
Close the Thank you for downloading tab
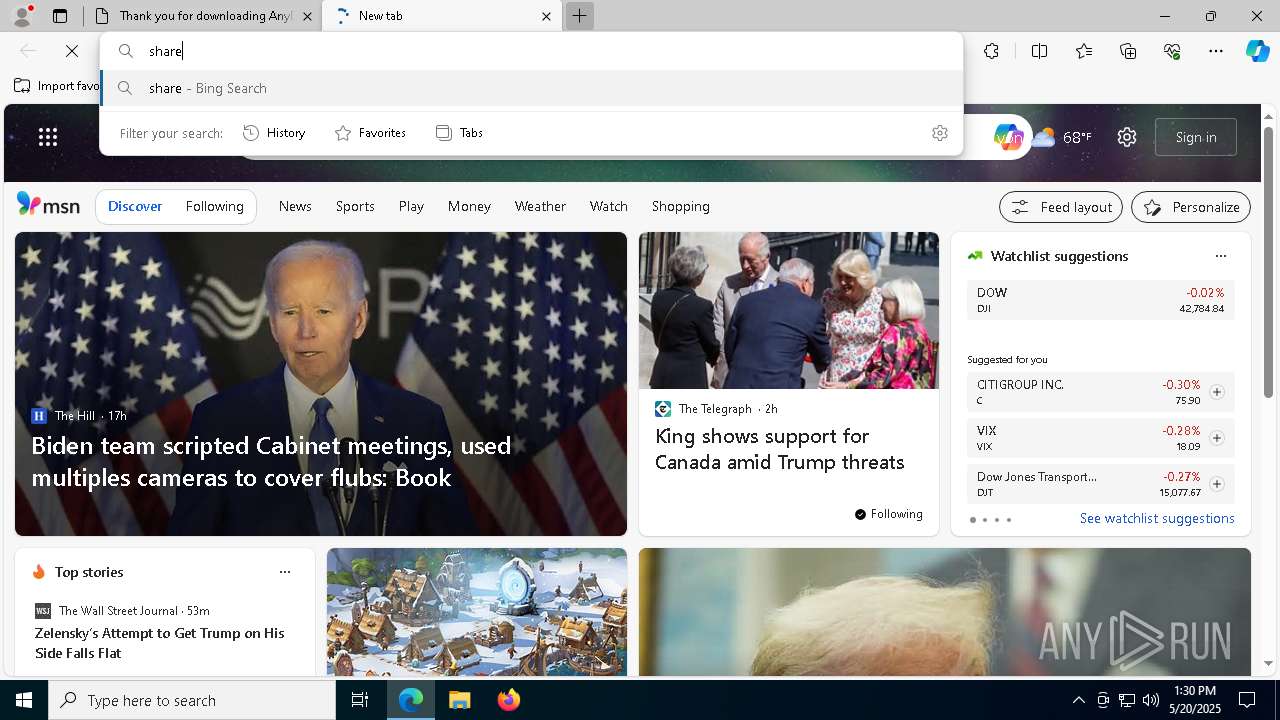tap(307, 16)
